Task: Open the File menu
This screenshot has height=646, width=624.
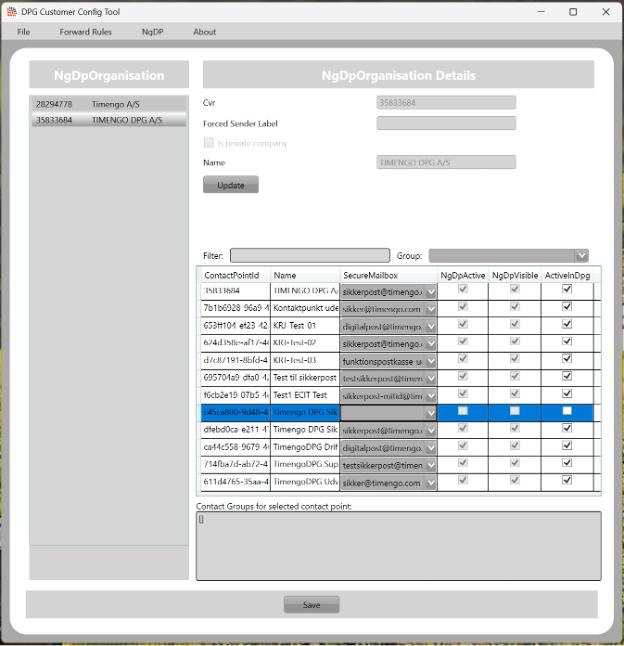Action: pos(24,32)
